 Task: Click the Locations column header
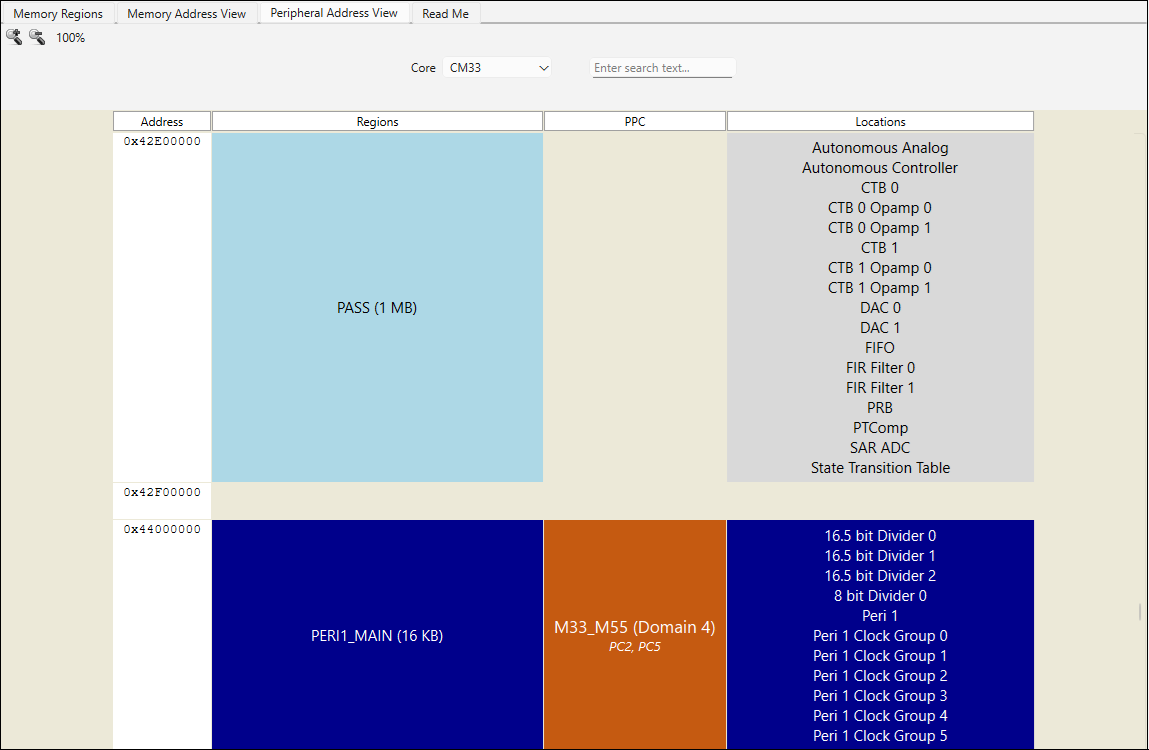(880, 122)
